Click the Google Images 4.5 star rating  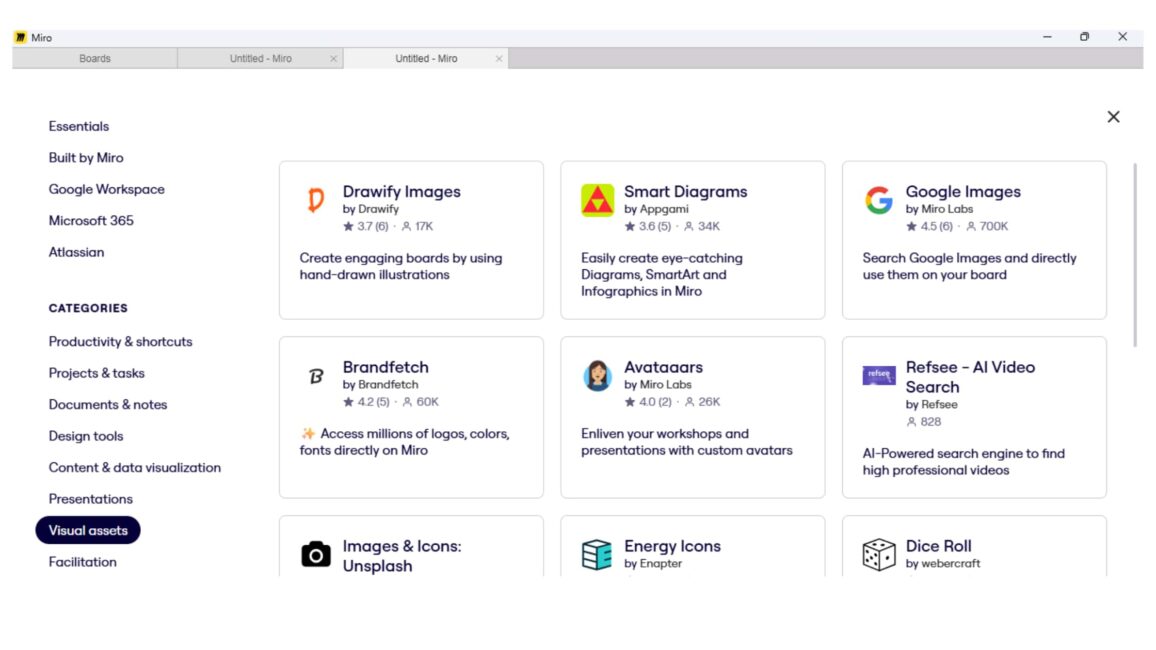coord(930,227)
